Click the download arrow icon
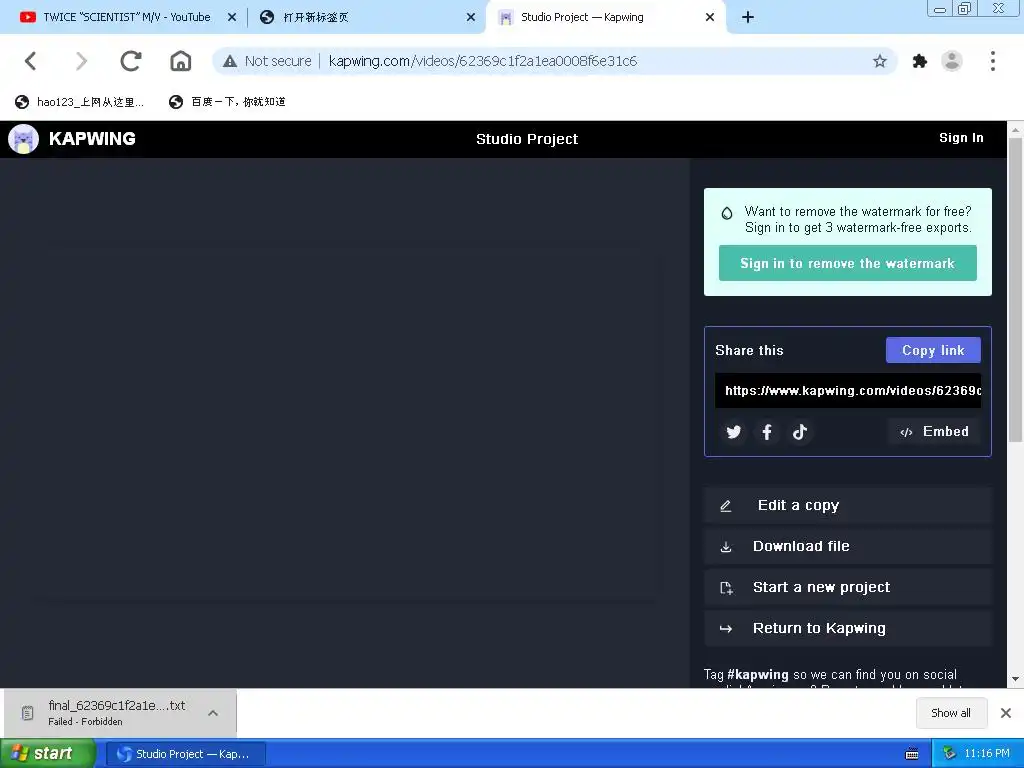This screenshot has width=1024, height=768. tap(726, 547)
